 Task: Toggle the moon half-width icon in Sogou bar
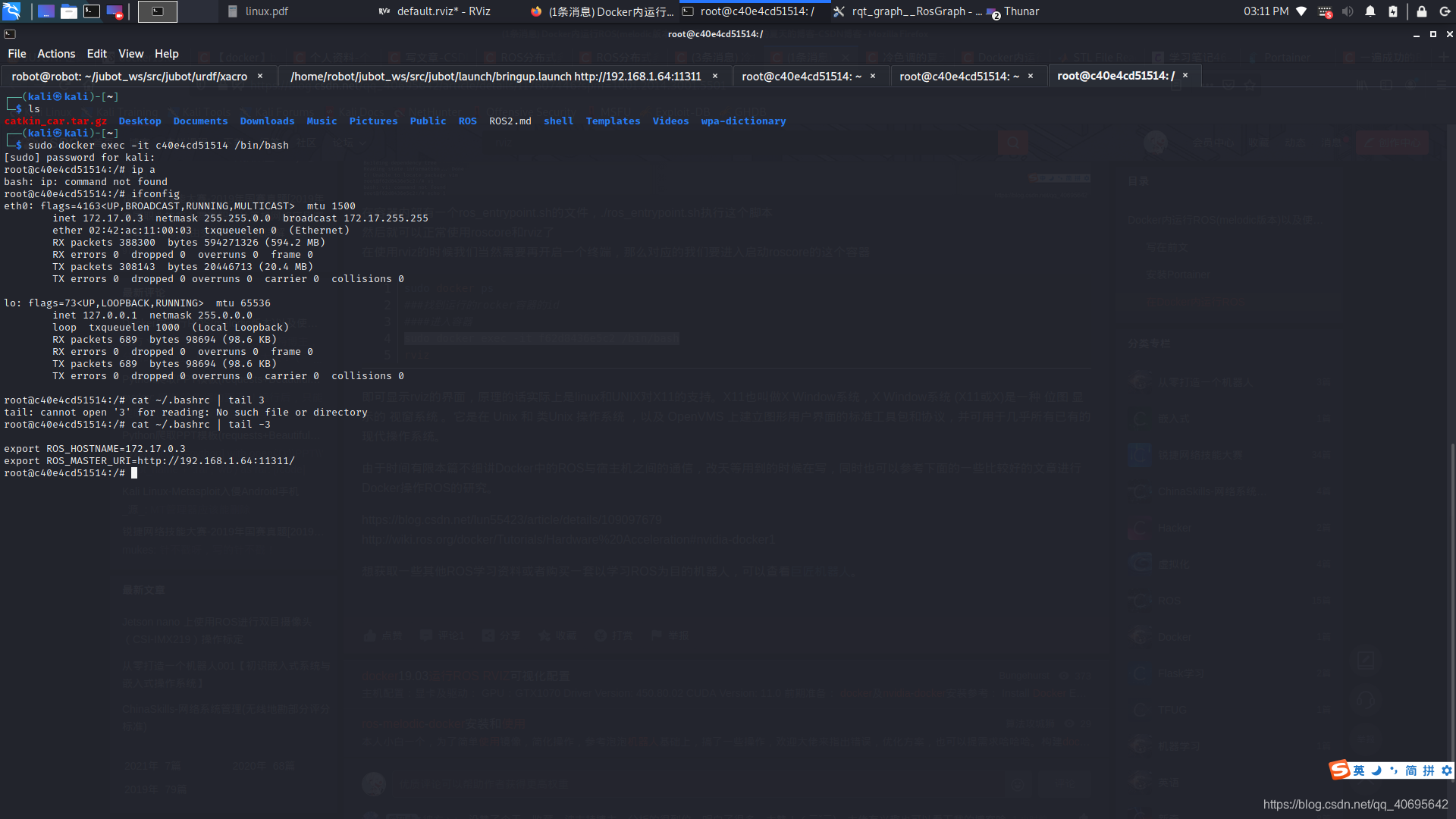tap(1376, 770)
